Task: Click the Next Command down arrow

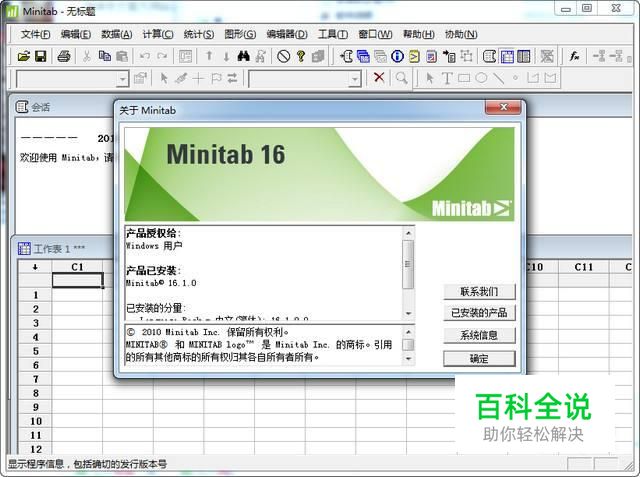Action: point(226,56)
